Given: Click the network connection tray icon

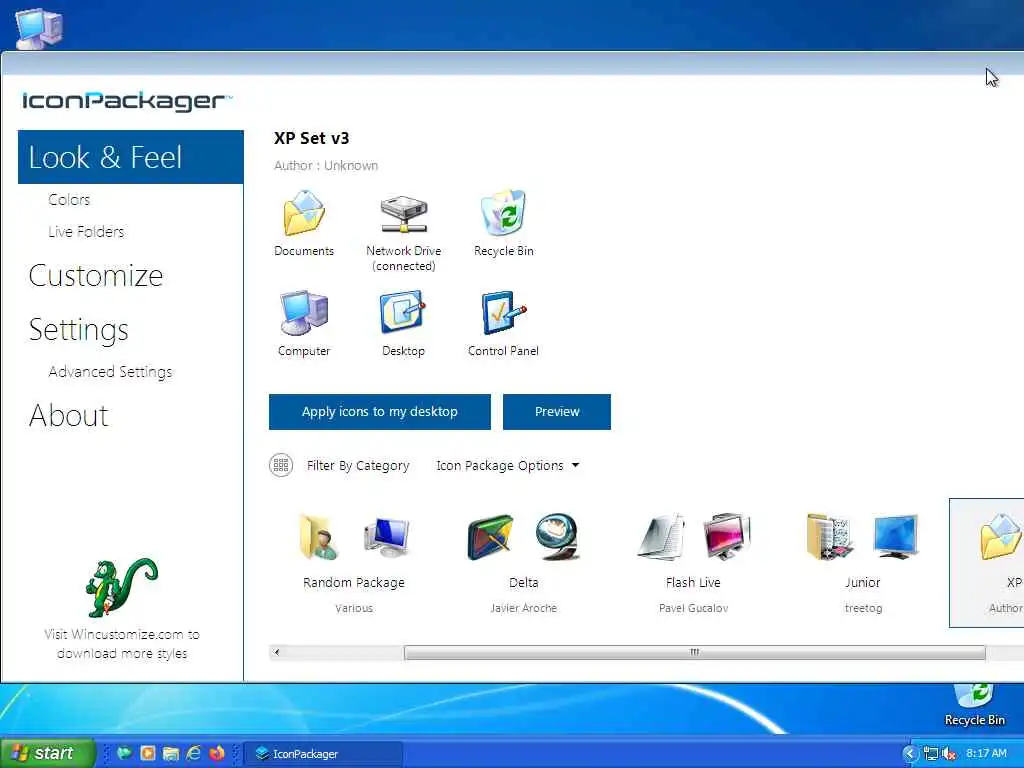Looking at the screenshot, I should coord(931,754).
